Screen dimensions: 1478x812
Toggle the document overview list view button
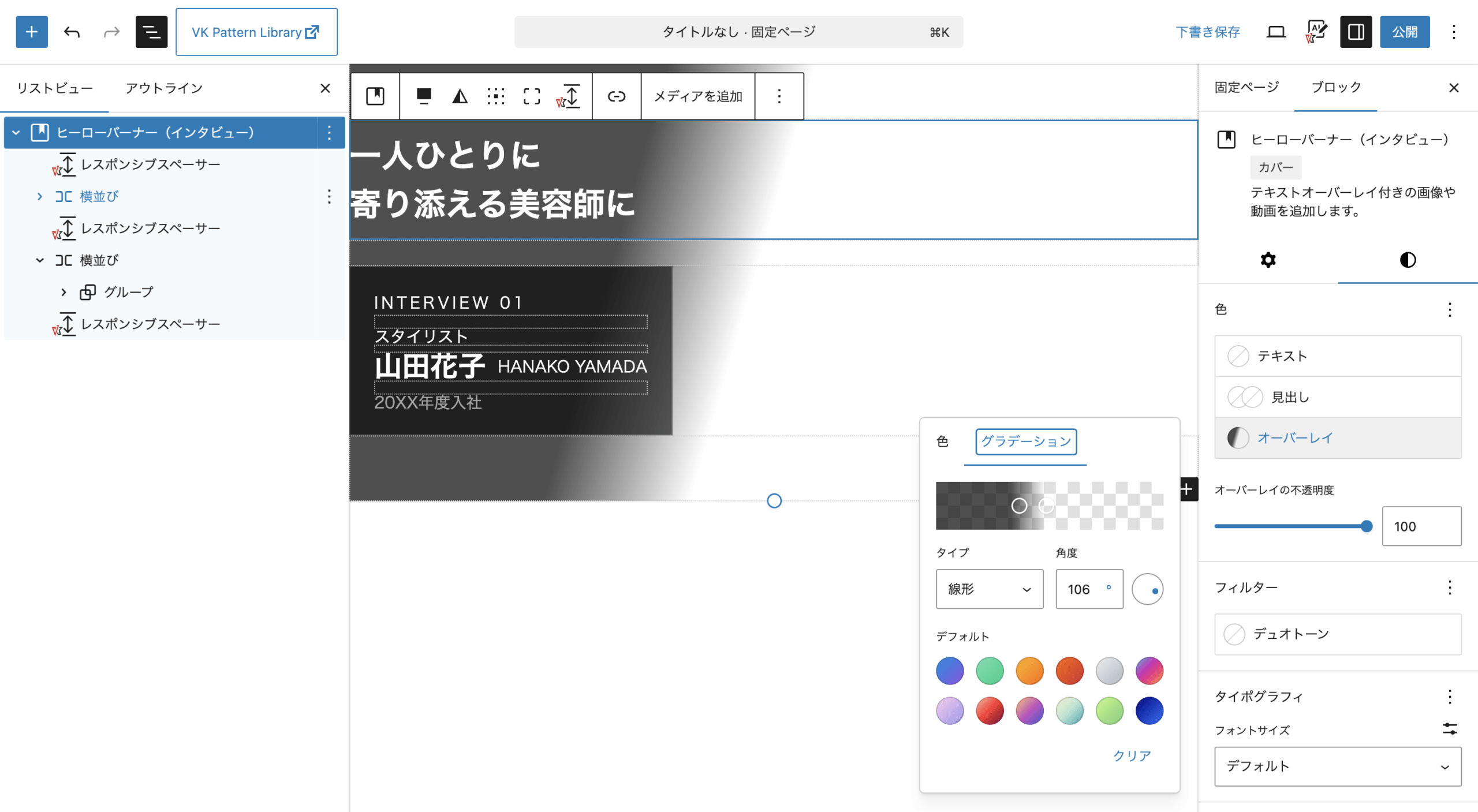151,32
